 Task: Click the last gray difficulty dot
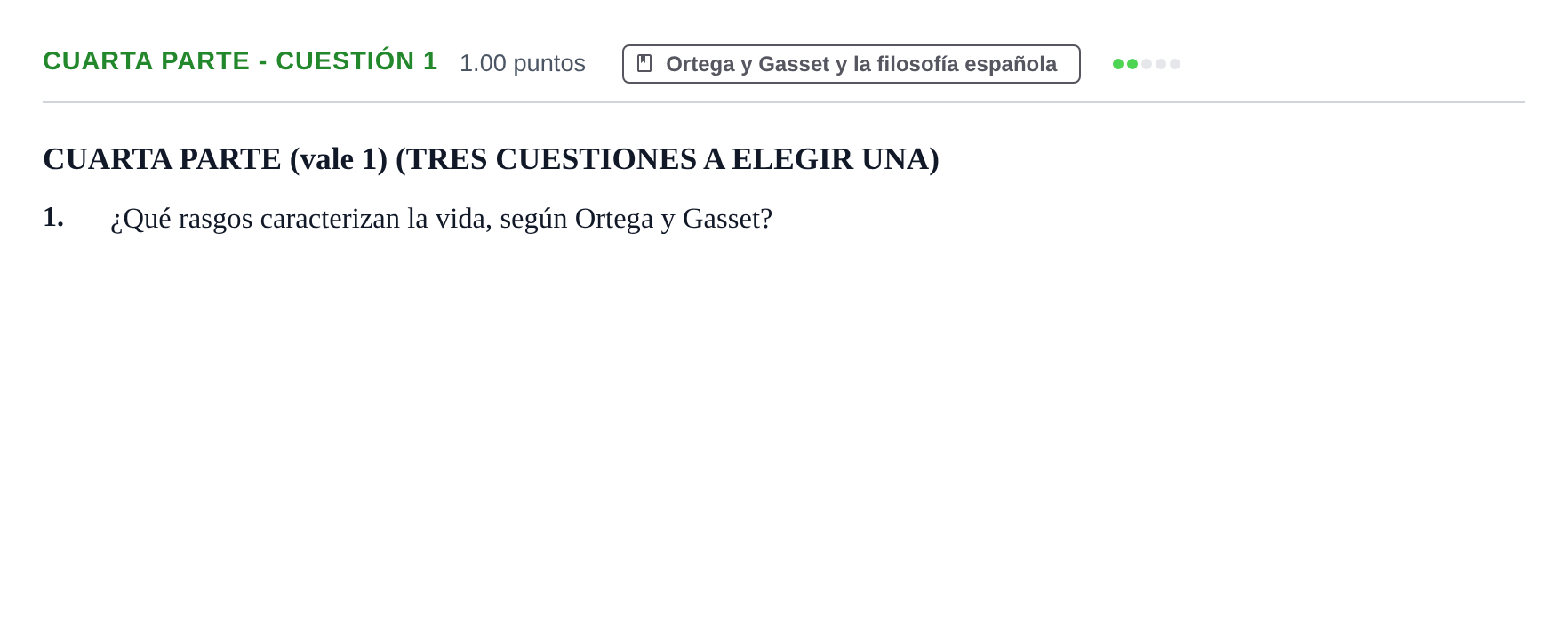point(1175,64)
